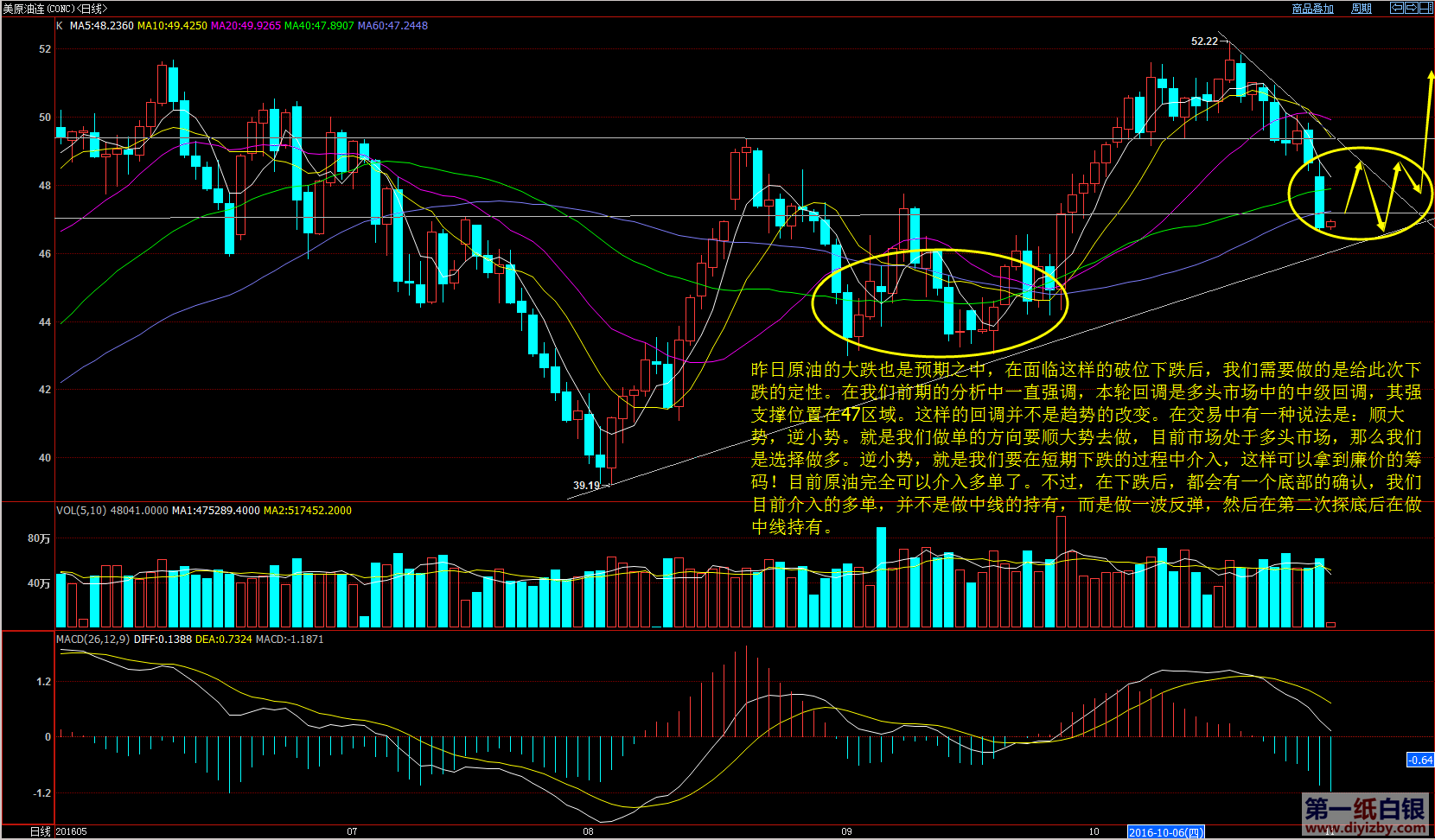Screen dimensions: 1435x840
Task: Open the 商品叠加 overlay link
Action: tap(1312, 9)
